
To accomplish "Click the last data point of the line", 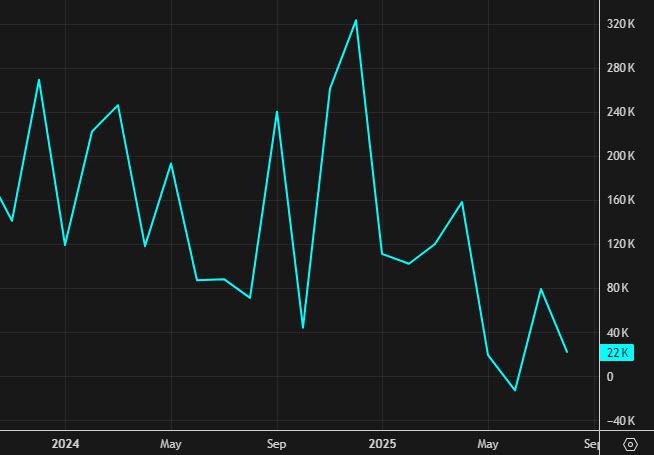I will point(567,352).
